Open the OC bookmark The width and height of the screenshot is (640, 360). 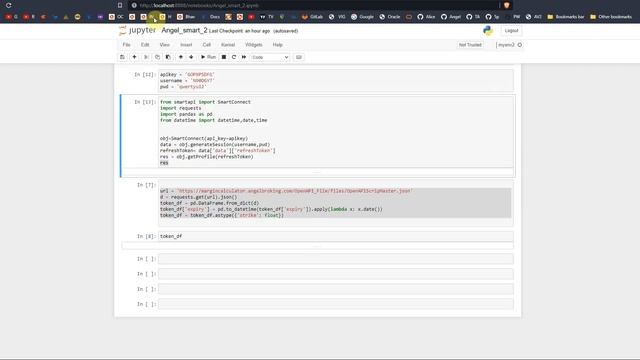point(116,17)
